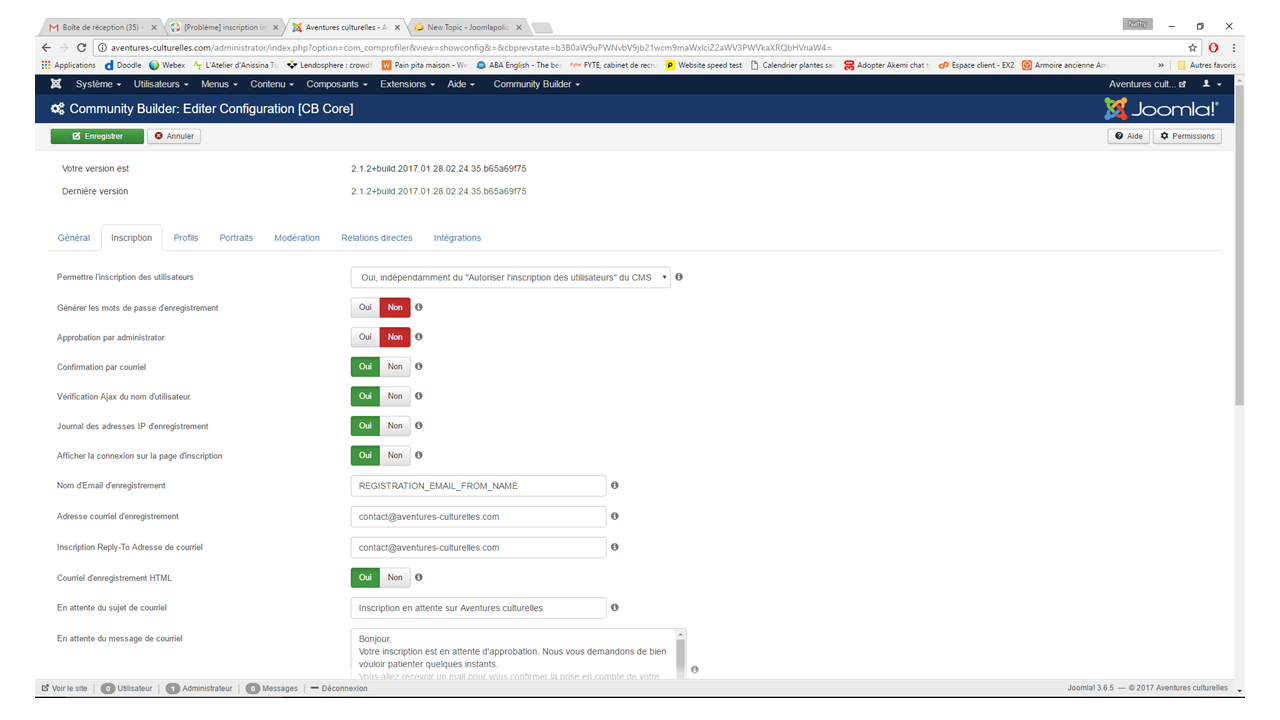Bookmark this page with the star icon
This screenshot has width=1280, height=720.
tap(1193, 48)
